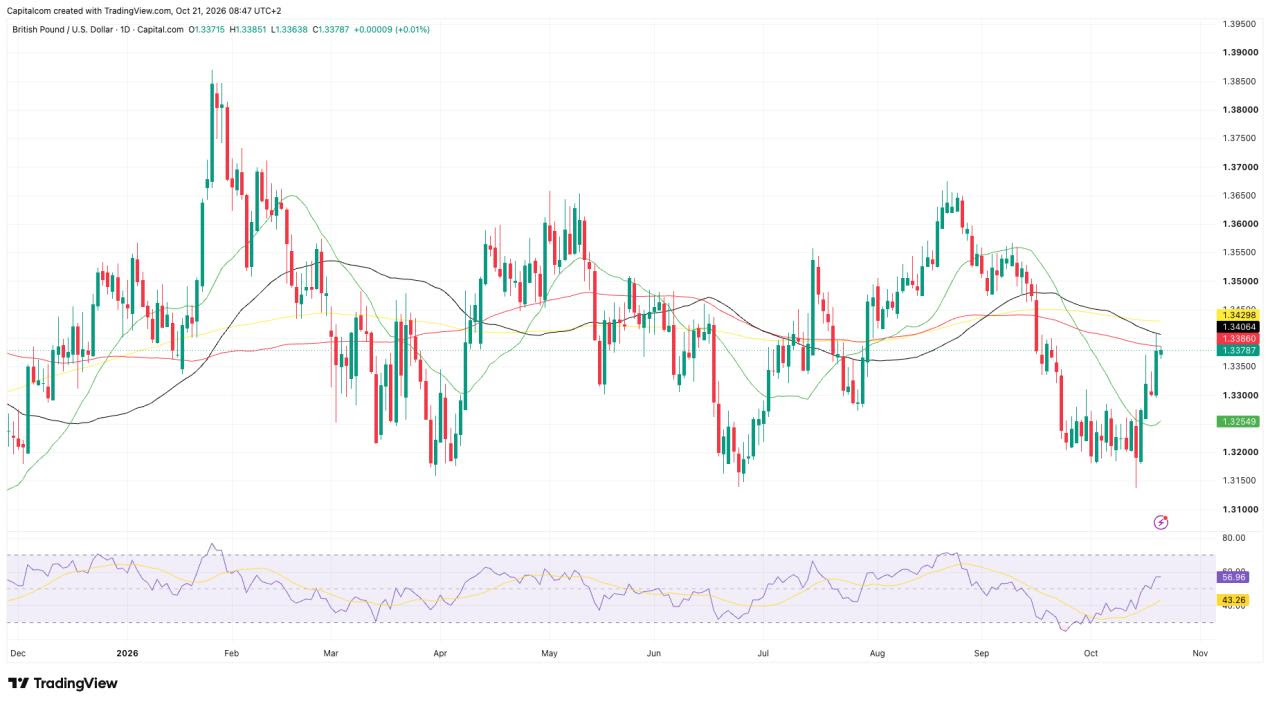The width and height of the screenshot is (1270, 704).
Task: Click the high value H1.33851
Action: 249,30
